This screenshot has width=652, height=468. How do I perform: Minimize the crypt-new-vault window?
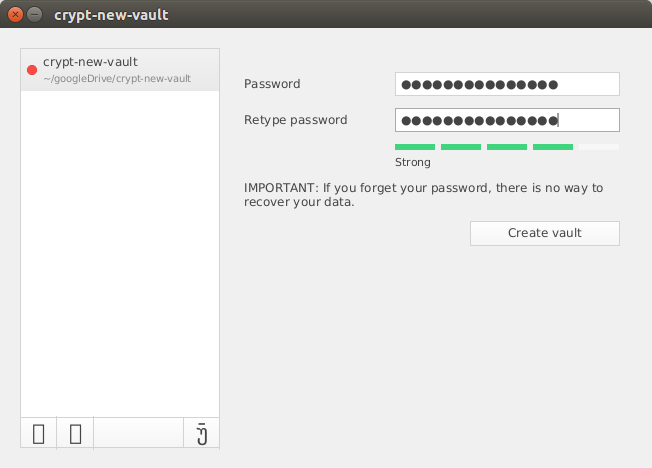click(35, 15)
